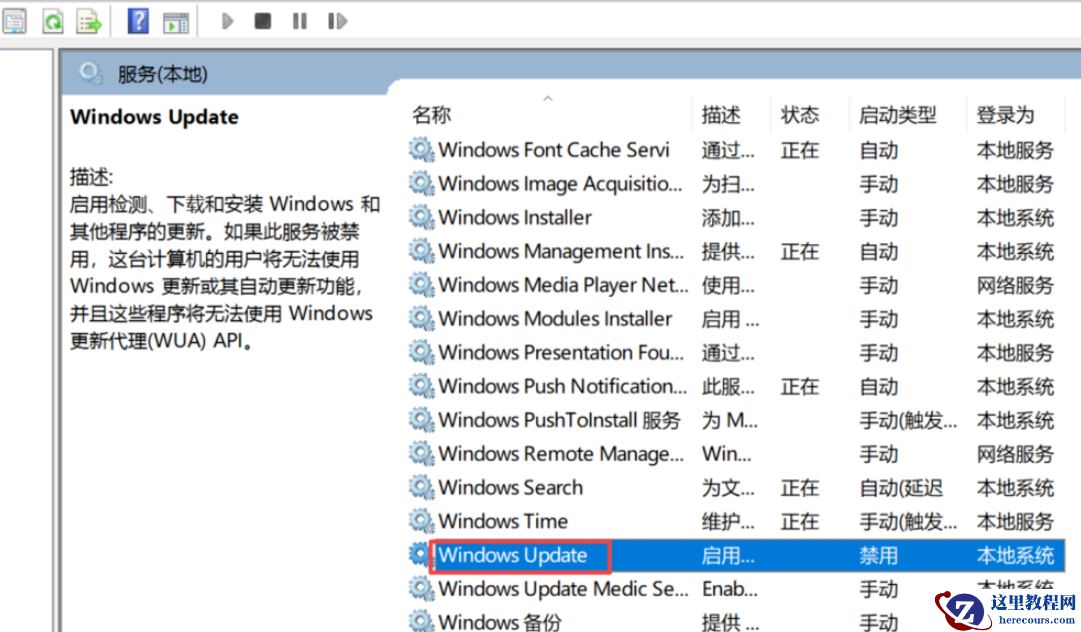
Task: Start the Windows Update service
Action: [x=227, y=20]
